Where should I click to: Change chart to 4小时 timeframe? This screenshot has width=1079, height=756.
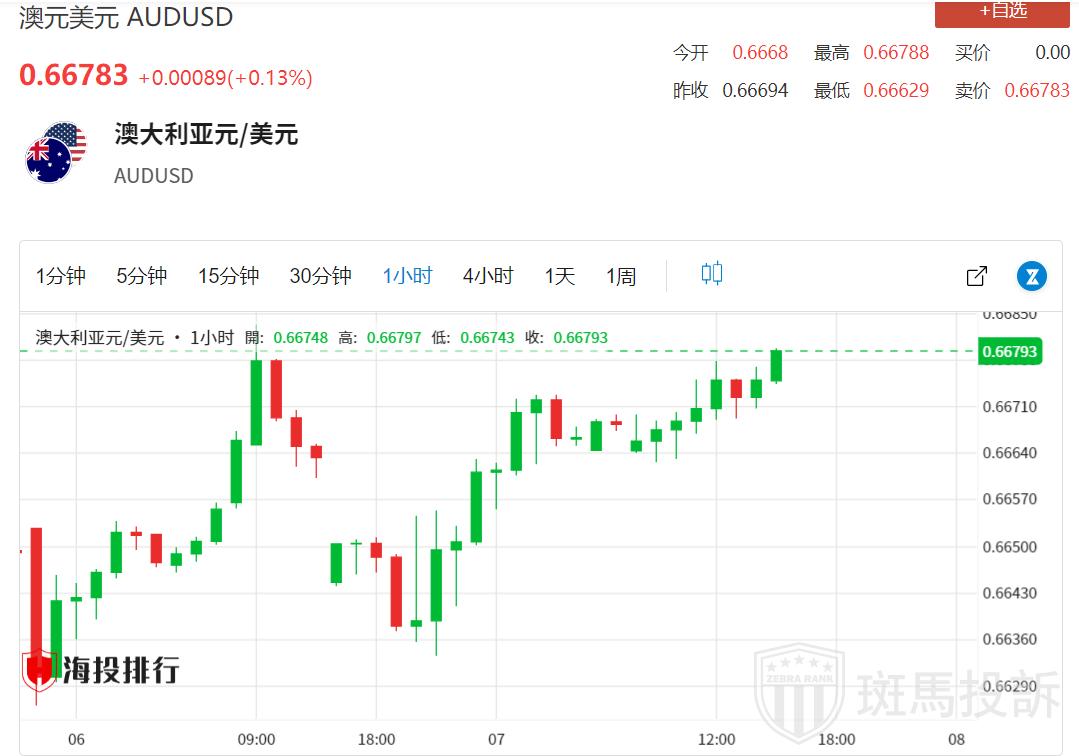tap(487, 276)
